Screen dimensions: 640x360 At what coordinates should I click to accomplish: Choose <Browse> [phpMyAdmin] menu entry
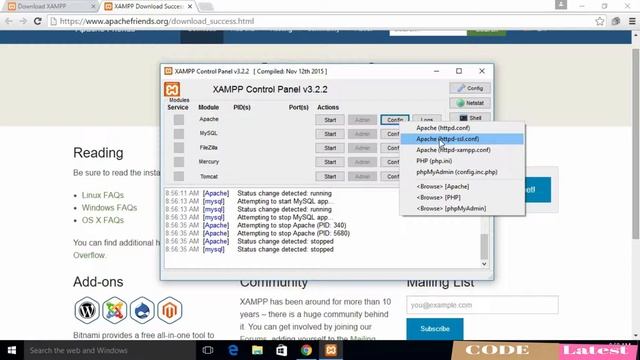pyautogui.click(x=462, y=208)
